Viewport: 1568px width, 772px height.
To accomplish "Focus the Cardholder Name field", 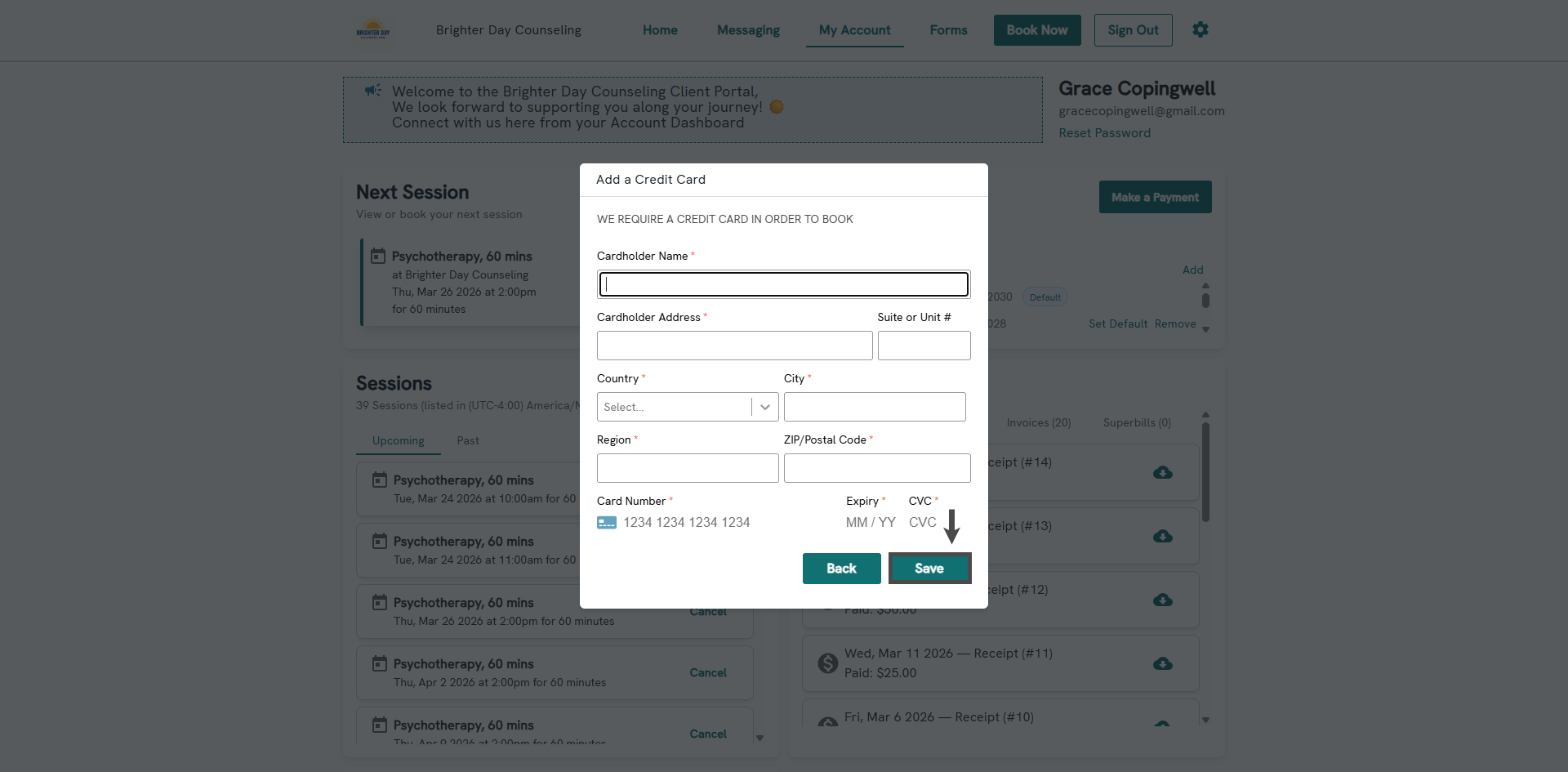I will (783, 284).
